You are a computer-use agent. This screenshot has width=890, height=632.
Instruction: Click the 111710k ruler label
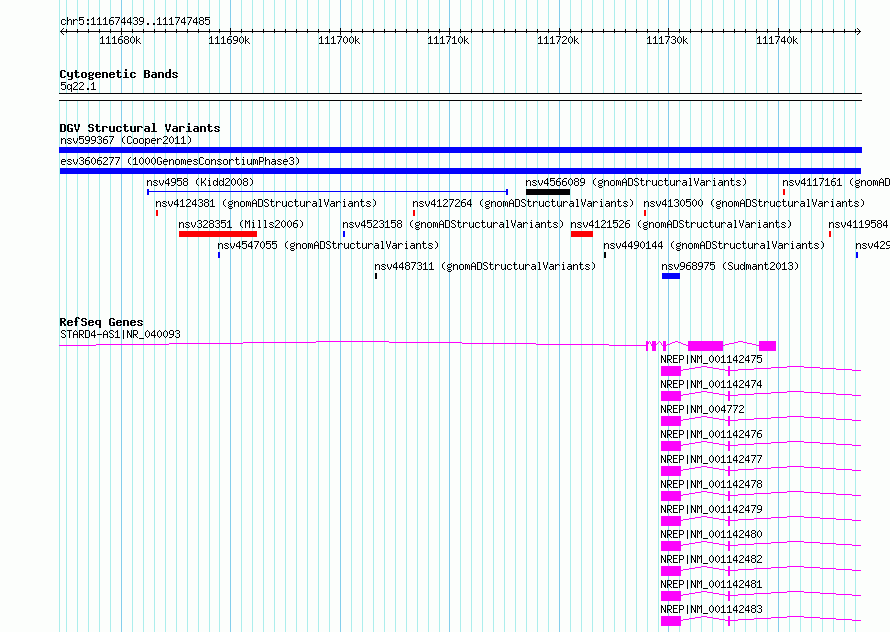pyautogui.click(x=448, y=40)
